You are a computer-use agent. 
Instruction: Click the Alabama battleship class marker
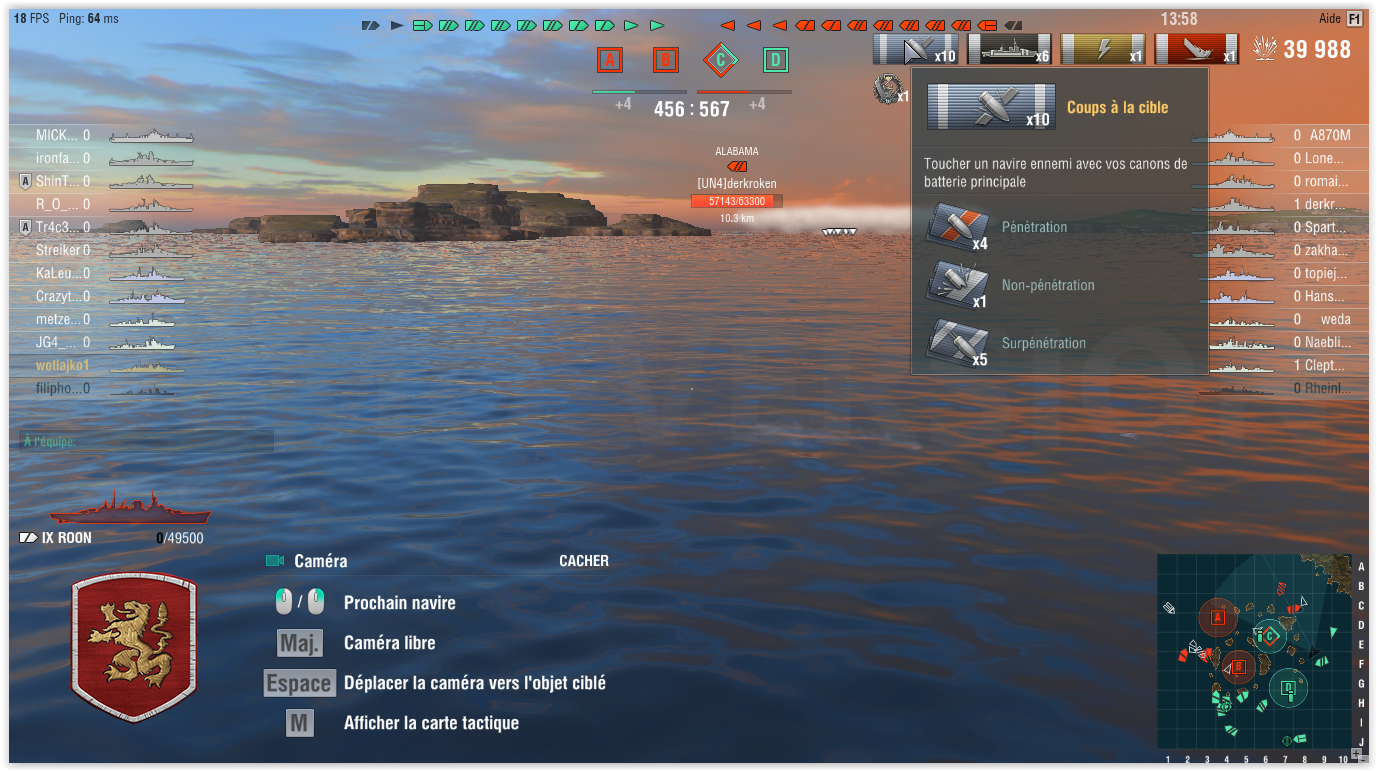pyautogui.click(x=737, y=166)
